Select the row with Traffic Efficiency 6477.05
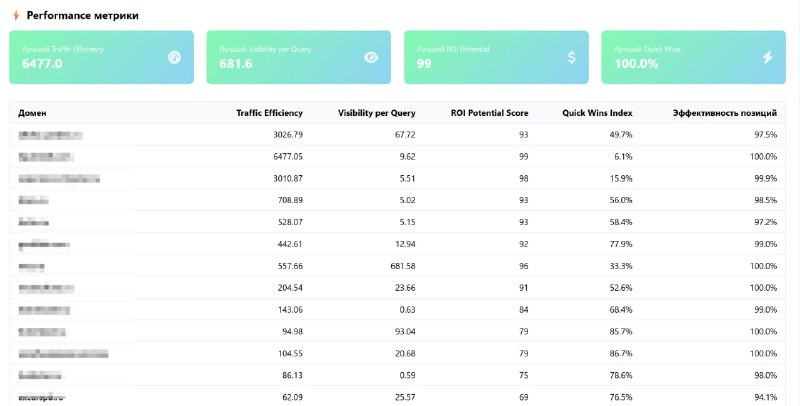This screenshot has width=800, height=406. click(x=397, y=157)
